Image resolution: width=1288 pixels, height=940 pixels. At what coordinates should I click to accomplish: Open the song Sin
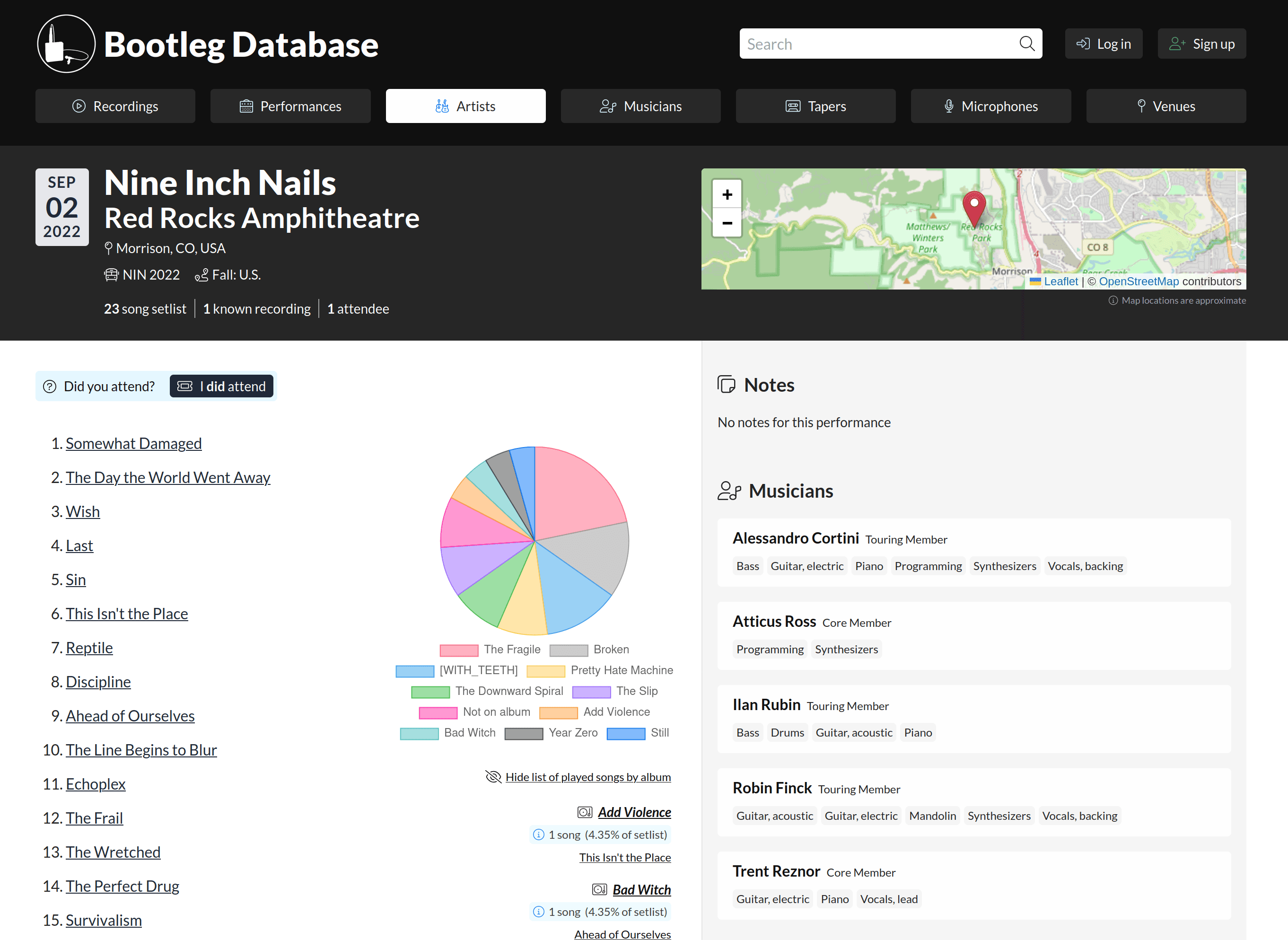coord(76,579)
